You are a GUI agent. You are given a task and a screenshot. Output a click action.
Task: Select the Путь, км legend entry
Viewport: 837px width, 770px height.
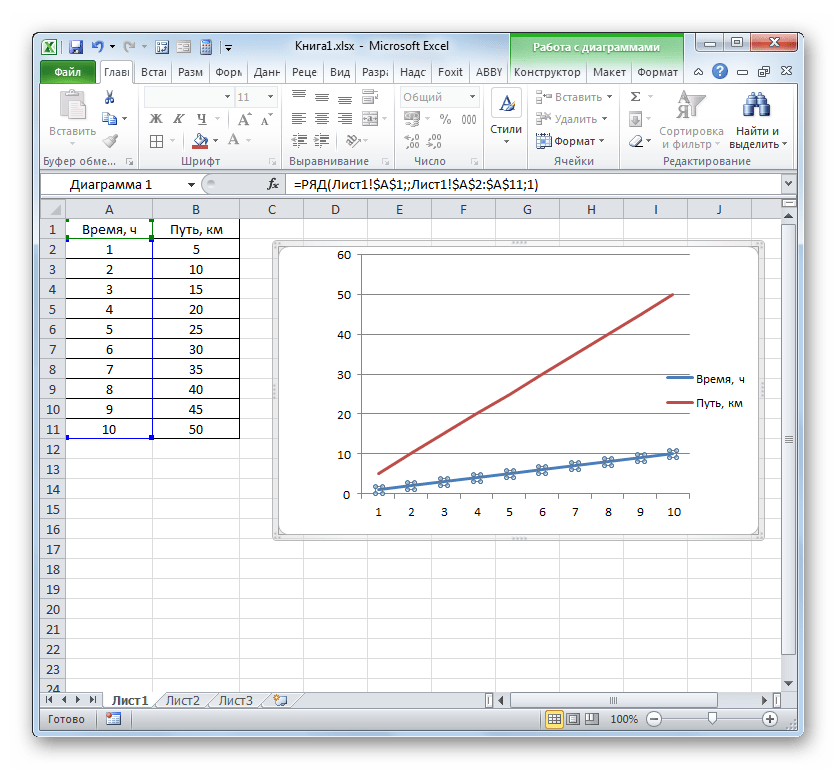[705, 403]
